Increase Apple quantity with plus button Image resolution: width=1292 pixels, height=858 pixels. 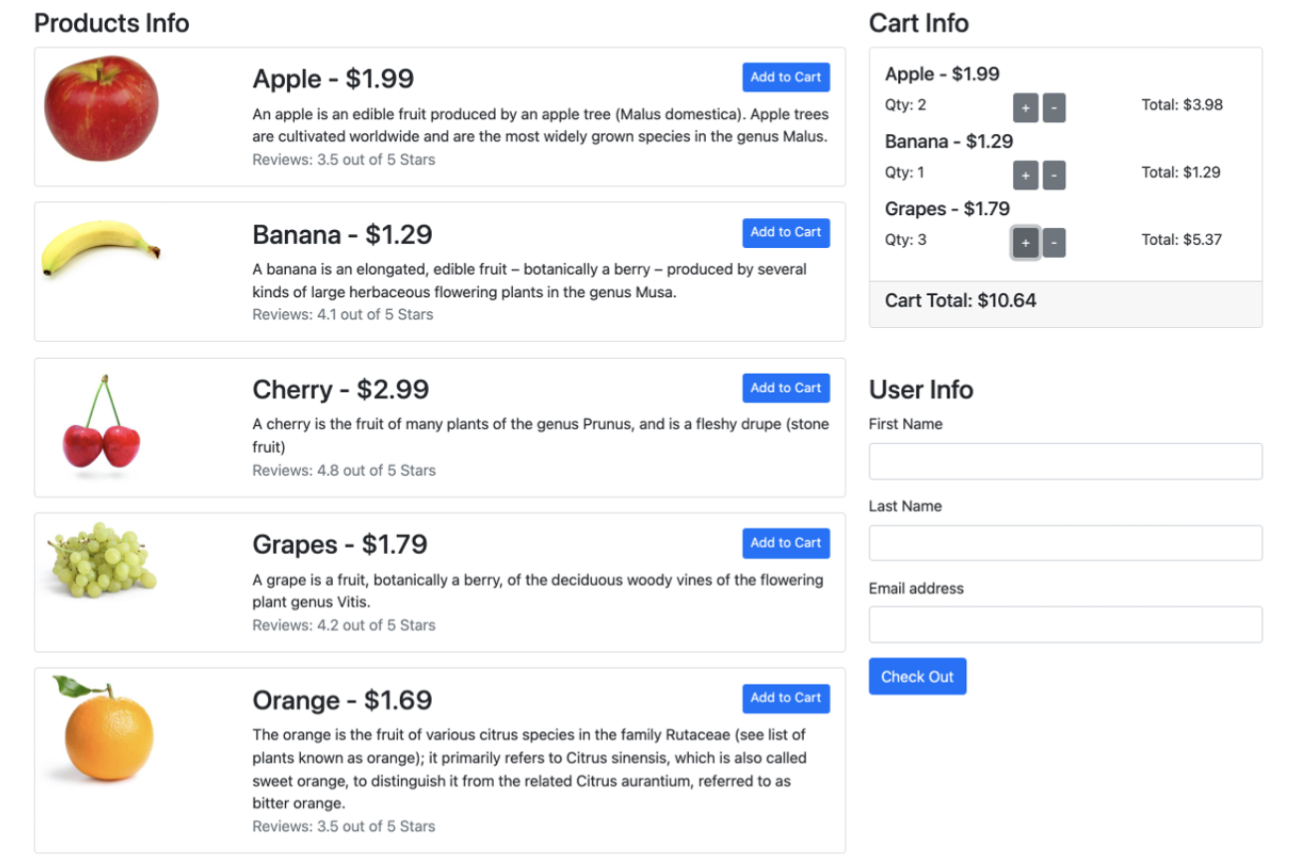pos(1025,108)
